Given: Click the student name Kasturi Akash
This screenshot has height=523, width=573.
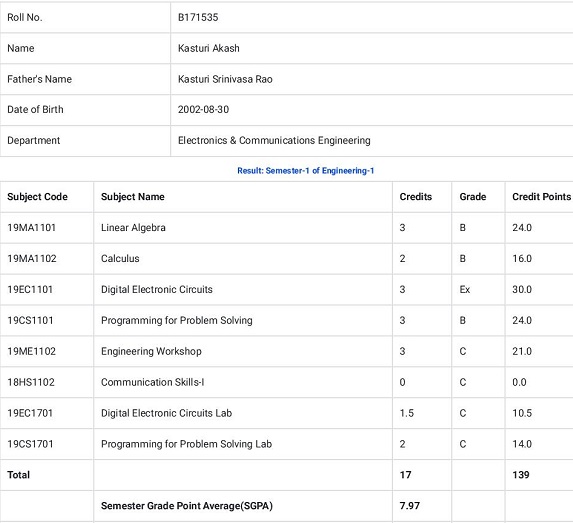Looking at the screenshot, I should point(209,48).
